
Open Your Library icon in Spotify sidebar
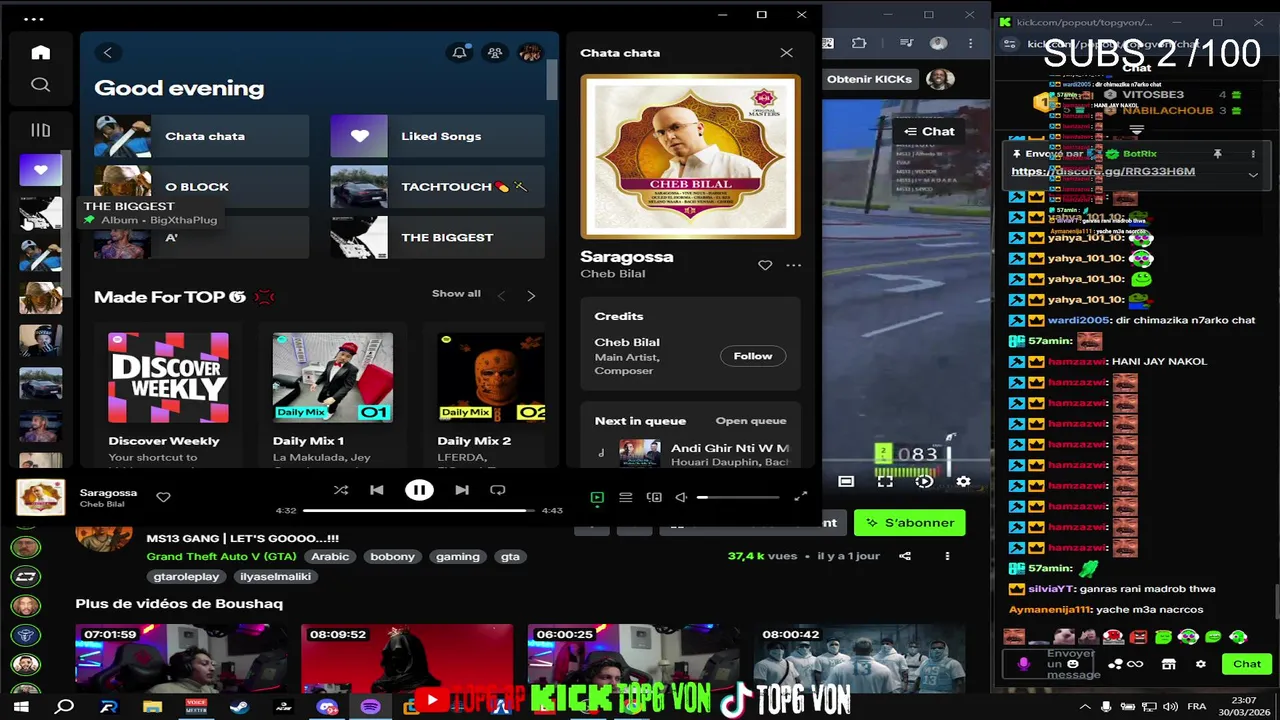click(x=40, y=130)
